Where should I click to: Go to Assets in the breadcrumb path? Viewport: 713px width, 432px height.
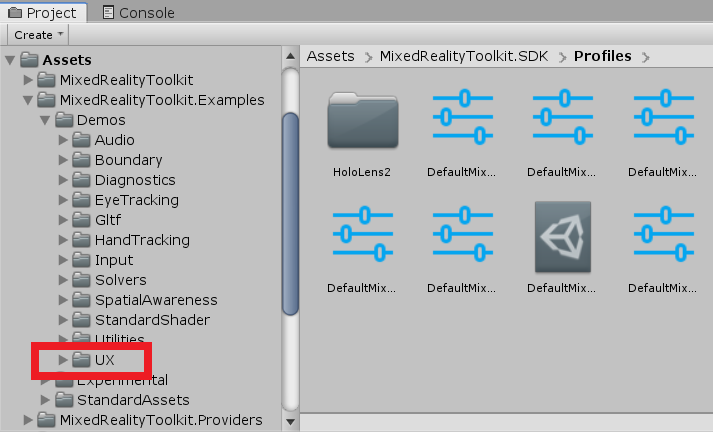(x=331, y=56)
